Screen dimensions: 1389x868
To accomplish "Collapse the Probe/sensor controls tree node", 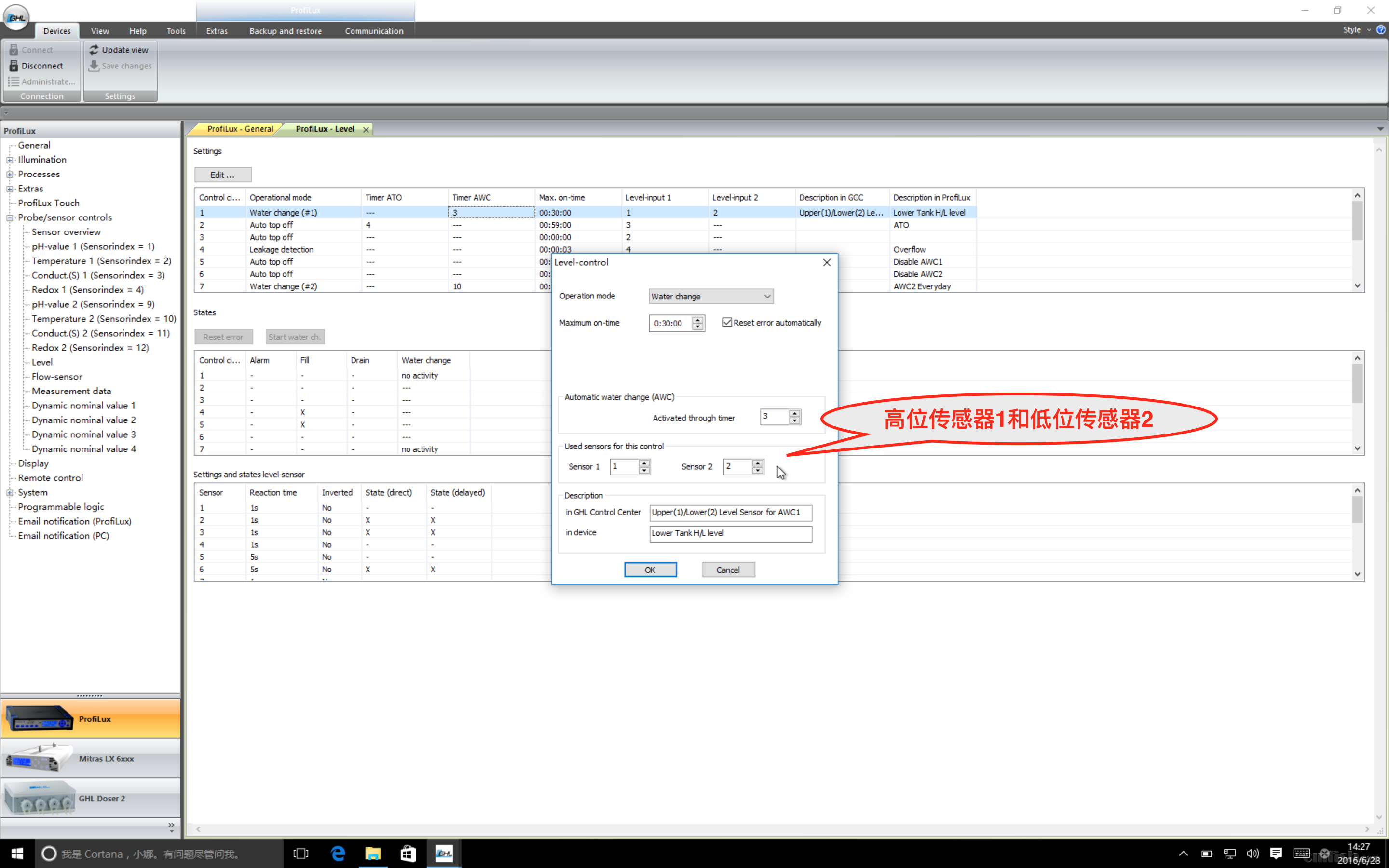I will [x=10, y=218].
